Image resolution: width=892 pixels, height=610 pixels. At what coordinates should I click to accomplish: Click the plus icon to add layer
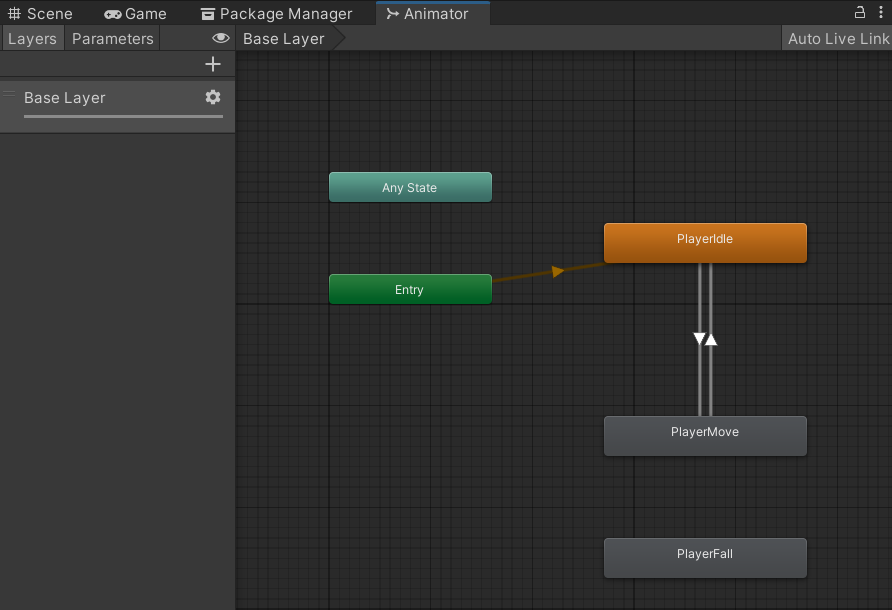click(x=213, y=64)
